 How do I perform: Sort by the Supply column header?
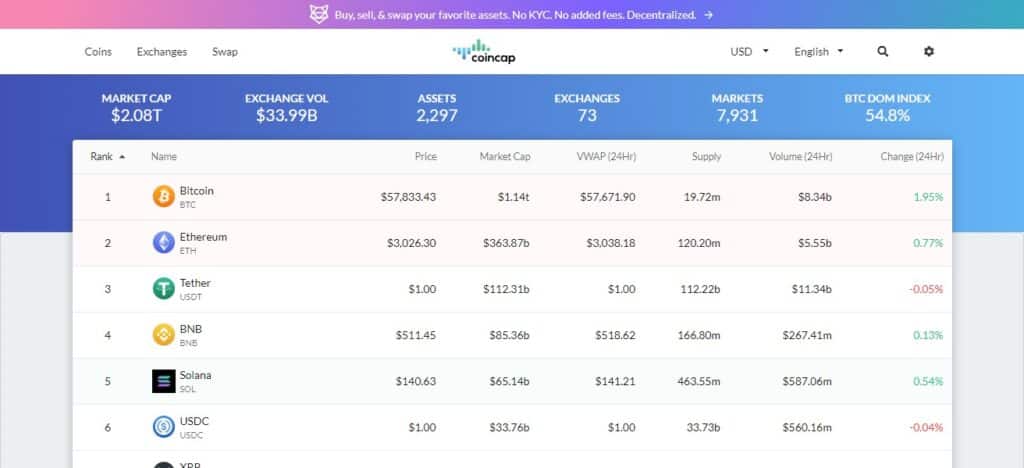coord(707,157)
